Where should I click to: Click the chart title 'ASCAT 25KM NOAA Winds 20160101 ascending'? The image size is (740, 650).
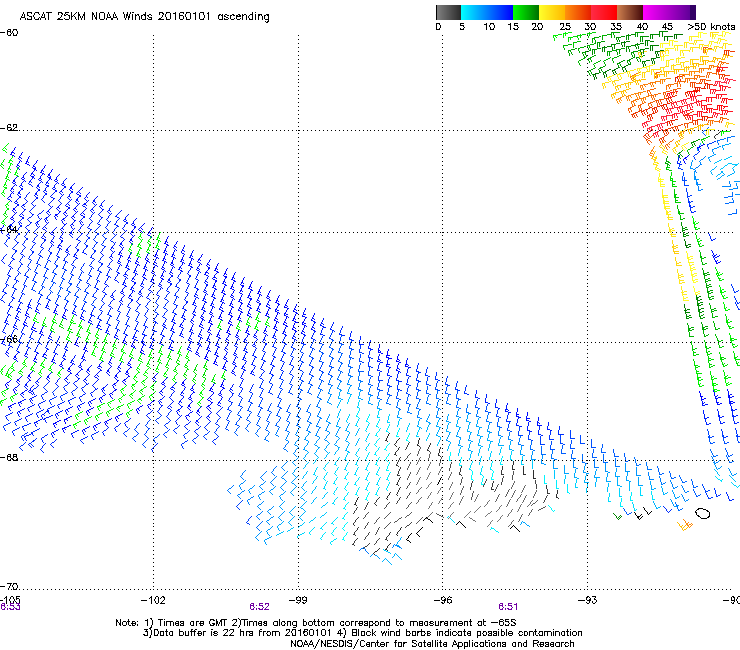[144, 17]
